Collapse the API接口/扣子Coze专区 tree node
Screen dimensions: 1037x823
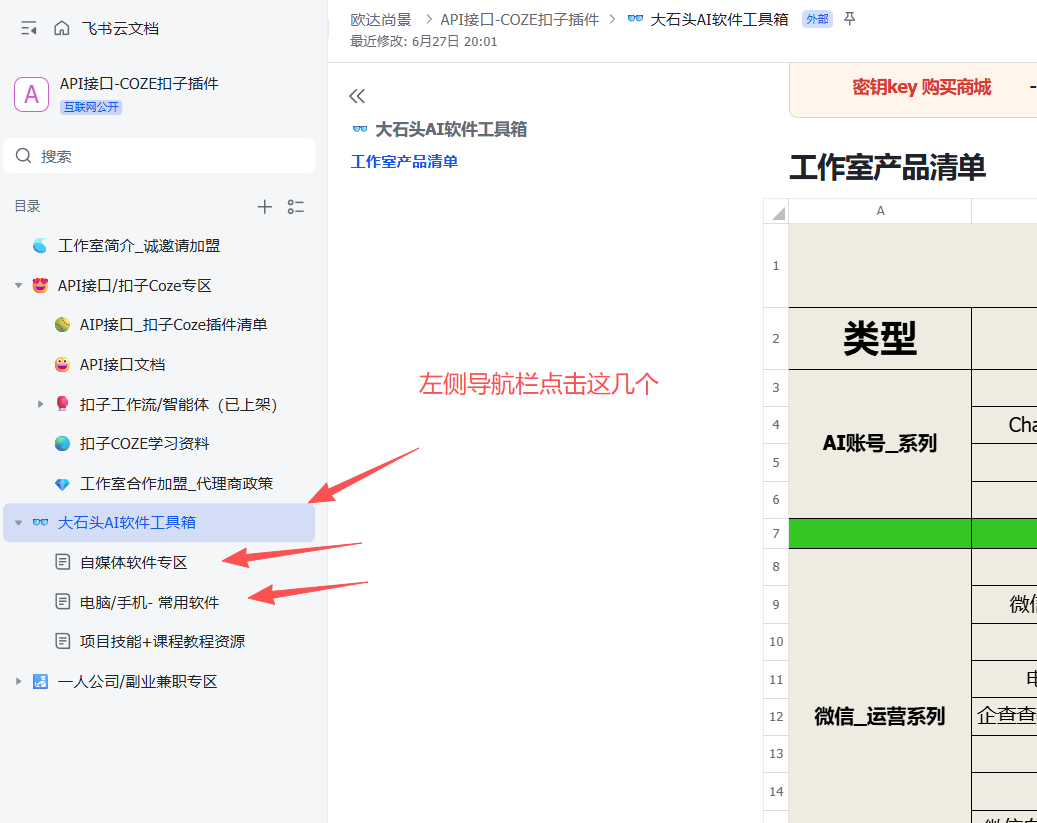click(18, 286)
